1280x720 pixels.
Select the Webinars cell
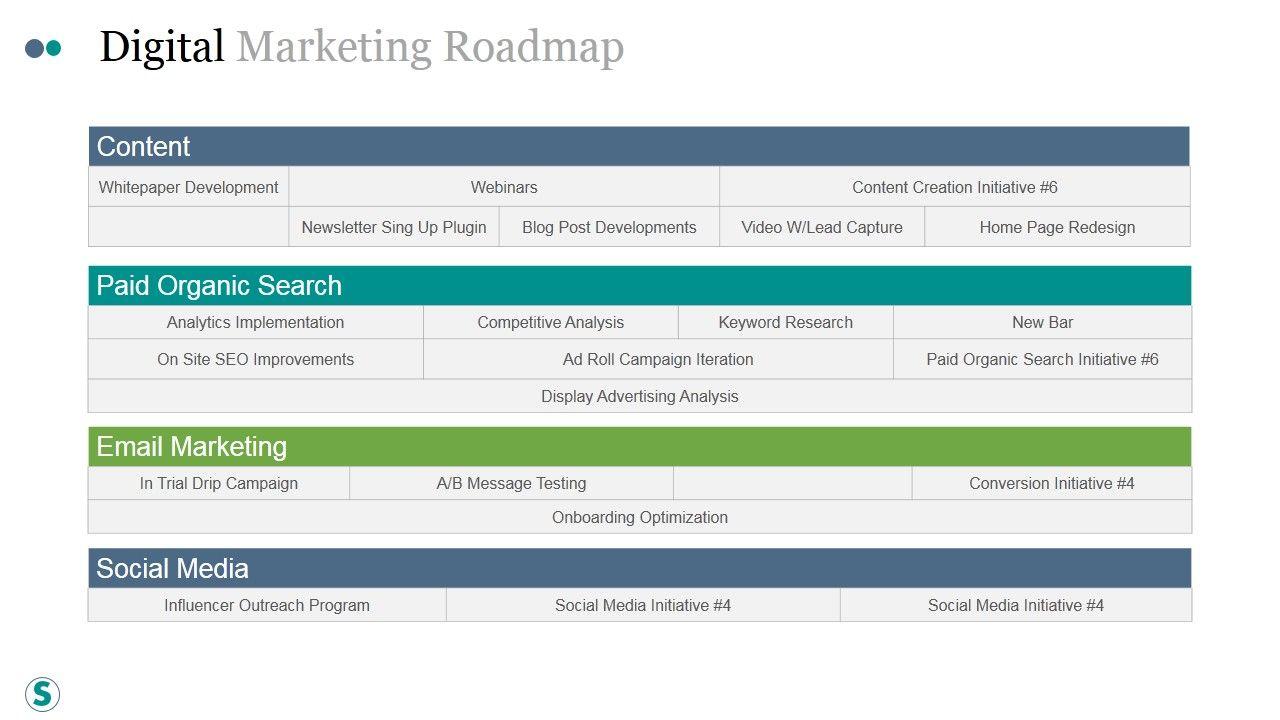(x=504, y=187)
